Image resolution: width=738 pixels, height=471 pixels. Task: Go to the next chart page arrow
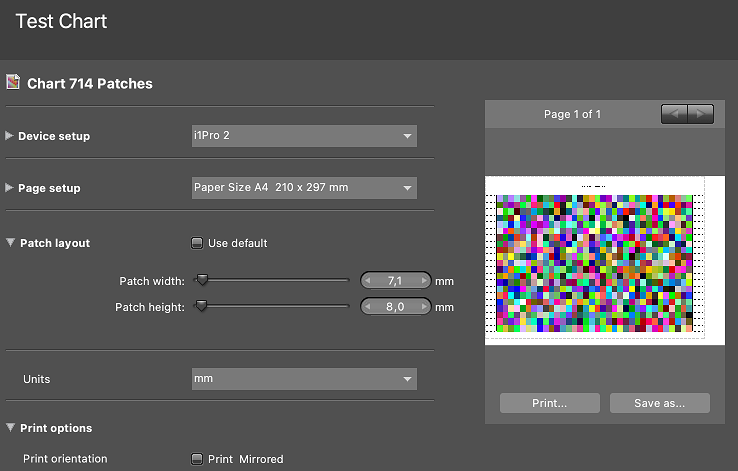(x=701, y=114)
